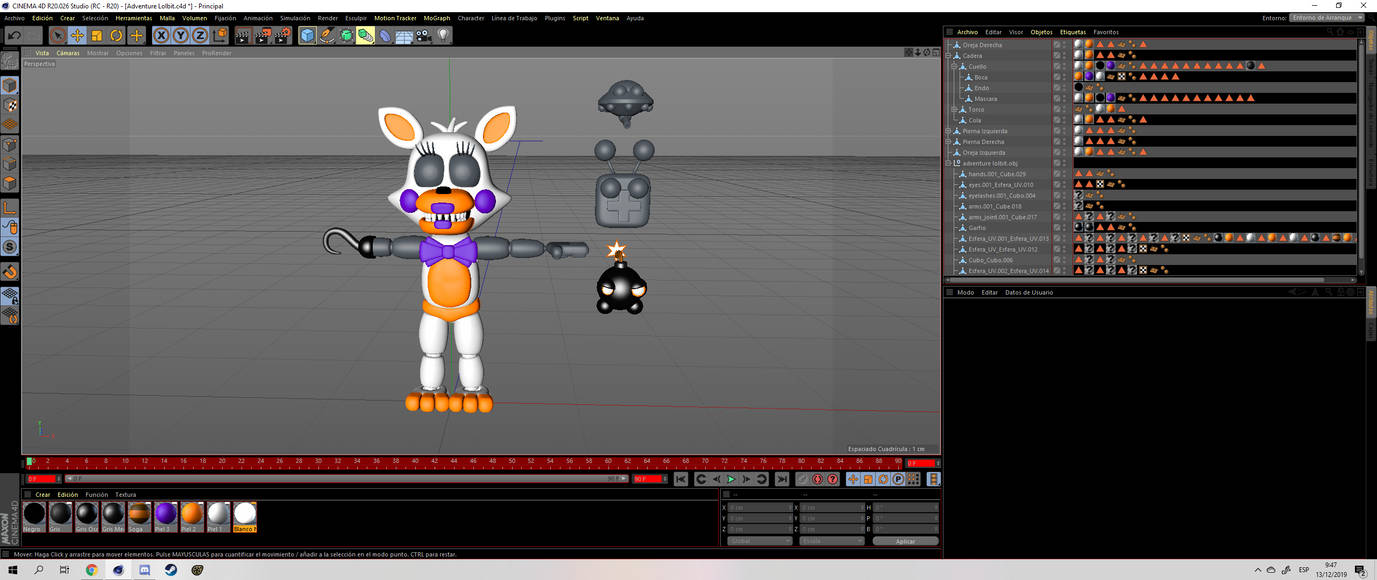Activate the Move tool icon

click(77, 35)
